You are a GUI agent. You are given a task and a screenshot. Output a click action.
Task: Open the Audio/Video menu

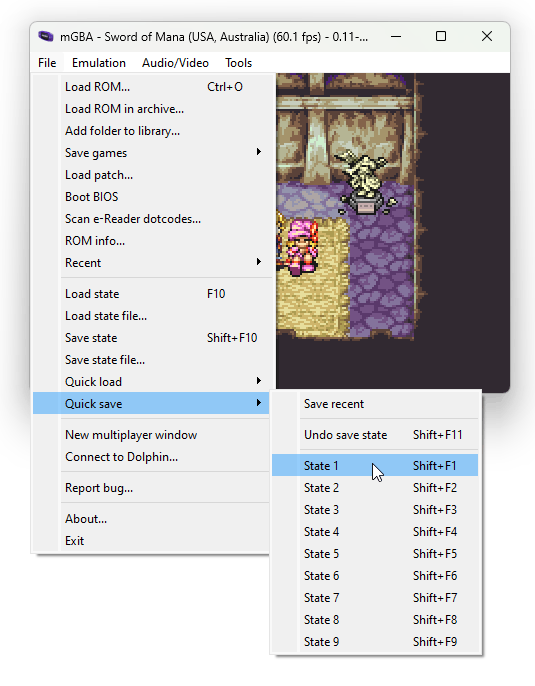(175, 63)
